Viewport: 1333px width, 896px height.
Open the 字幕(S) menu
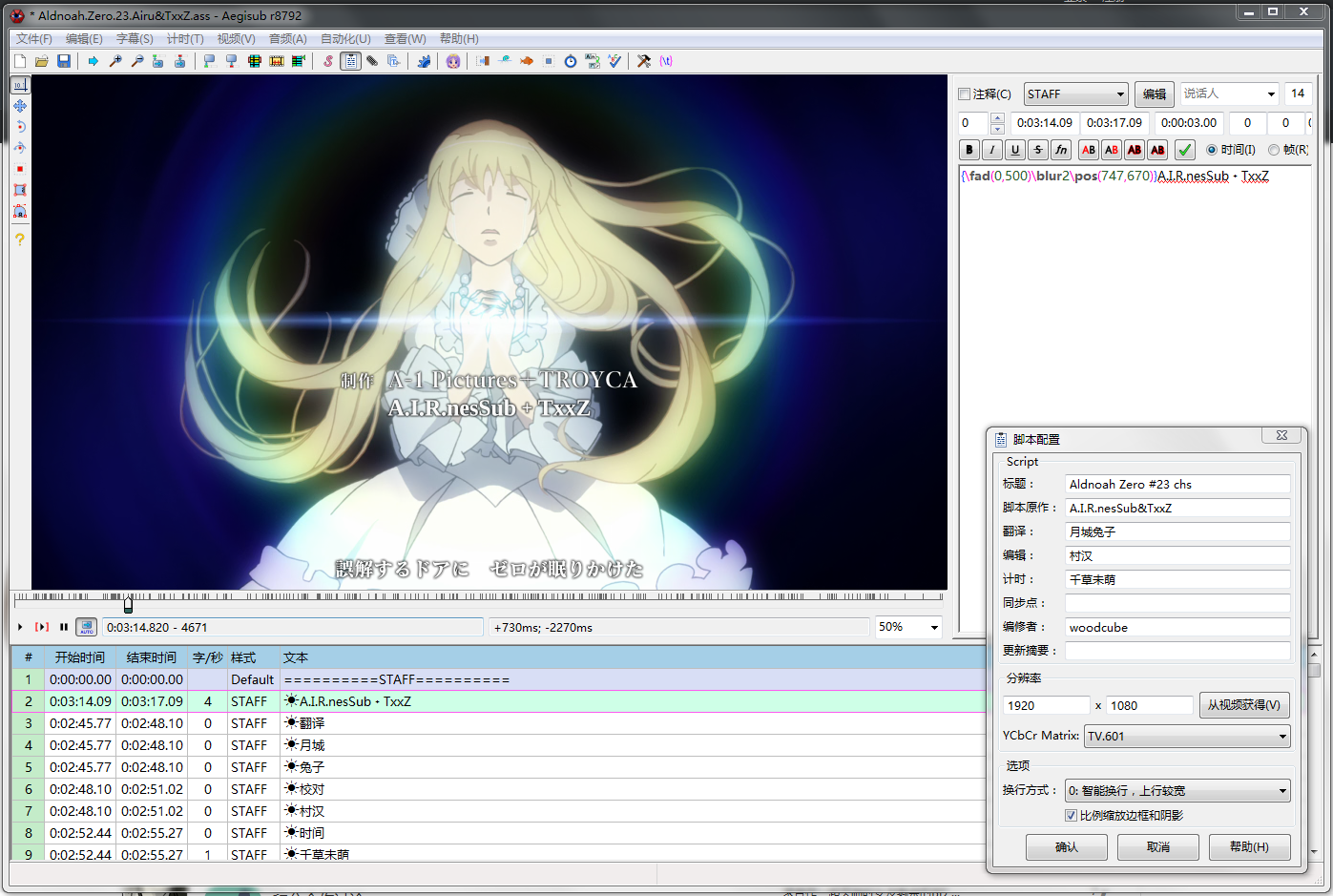[x=135, y=38]
